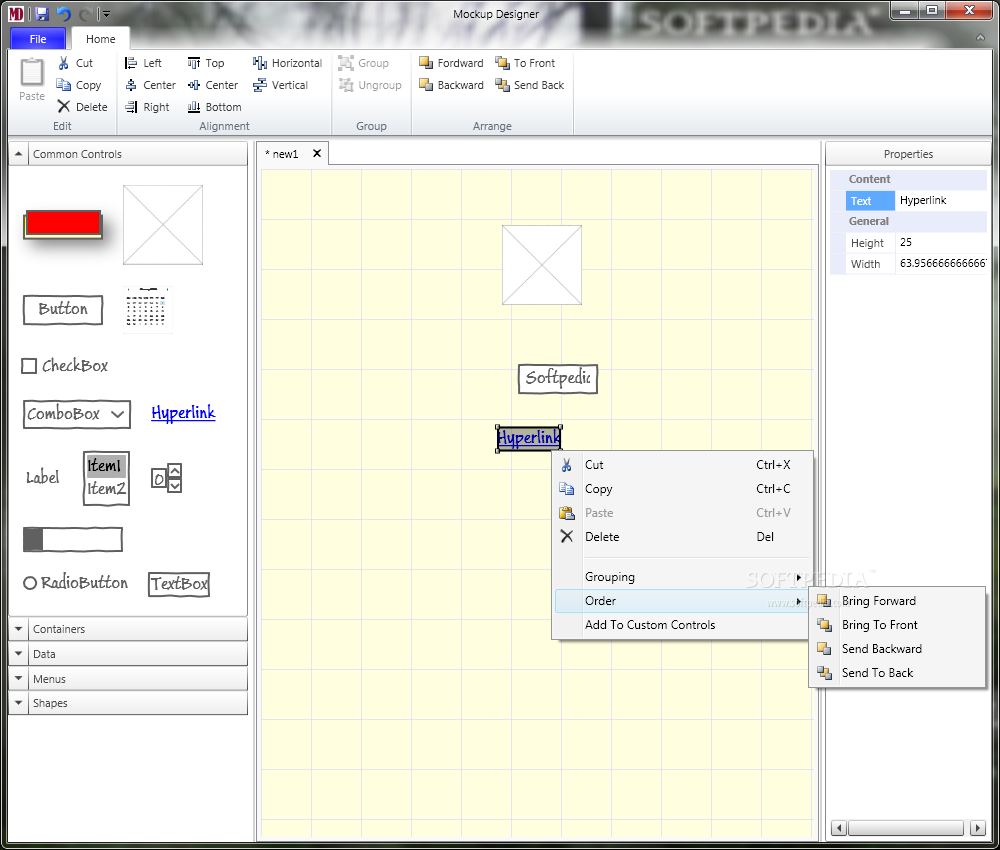Align selection Right
Viewport: 1000px width, 850px height.
click(x=147, y=106)
